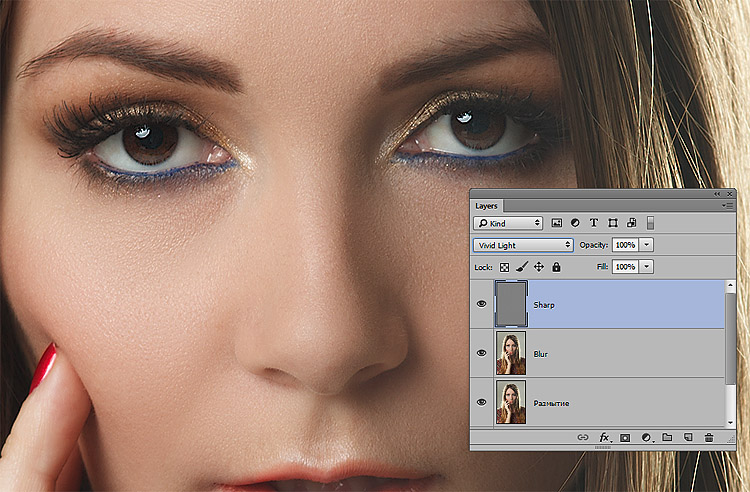Hide the Размытие layer
This screenshot has height=492, width=750.
click(481, 402)
